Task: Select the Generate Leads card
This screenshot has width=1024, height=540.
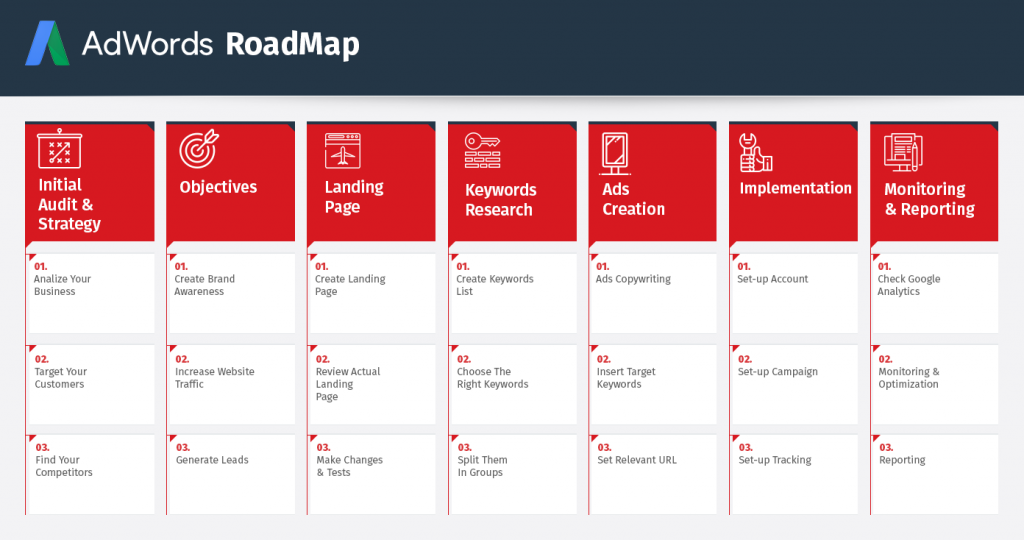Action: 231,475
